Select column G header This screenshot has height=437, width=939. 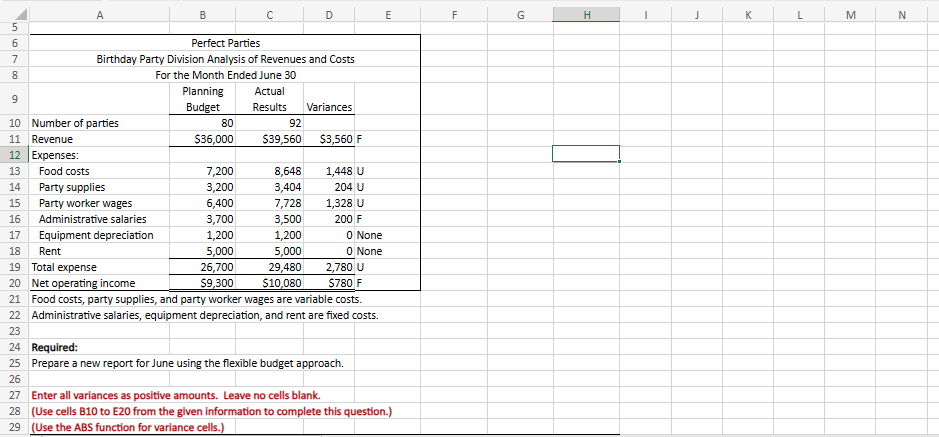pos(520,14)
